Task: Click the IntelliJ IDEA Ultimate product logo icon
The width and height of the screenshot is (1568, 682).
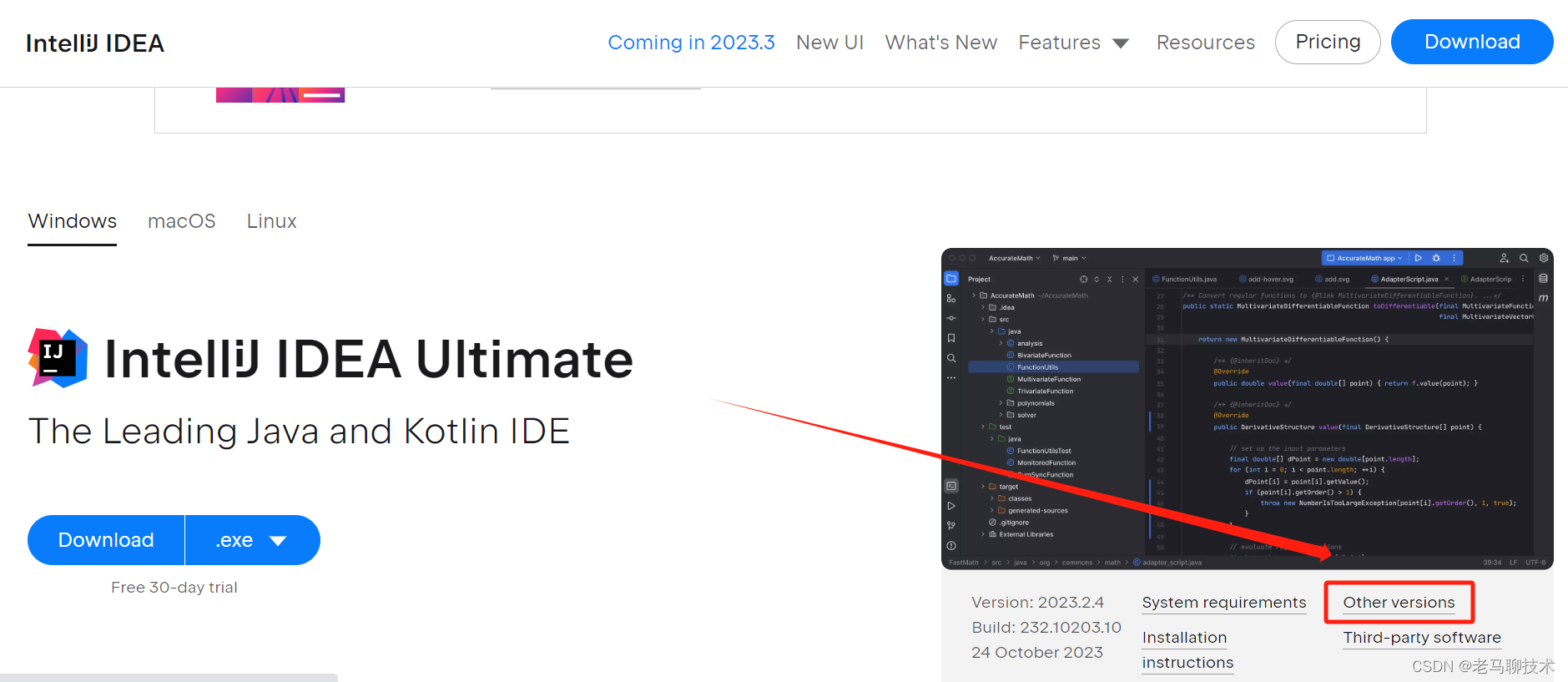Action: point(58,358)
